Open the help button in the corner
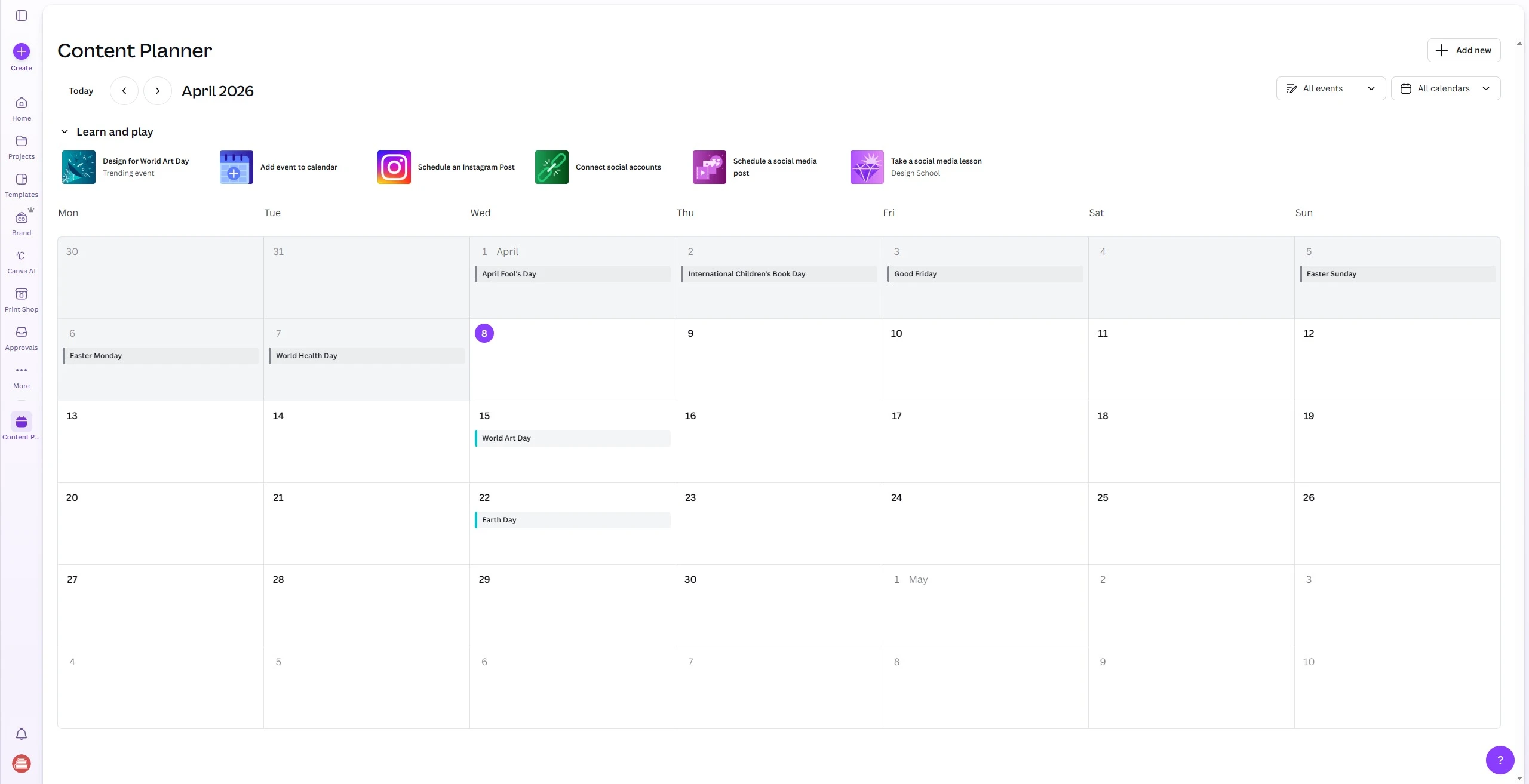 [1500, 760]
